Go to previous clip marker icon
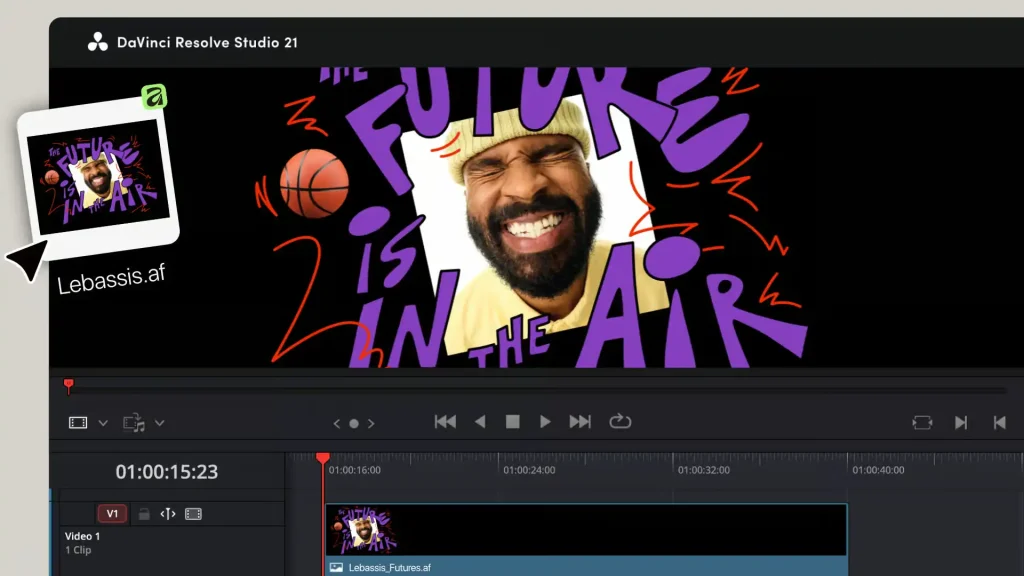This screenshot has width=1024, height=576. (x=999, y=423)
